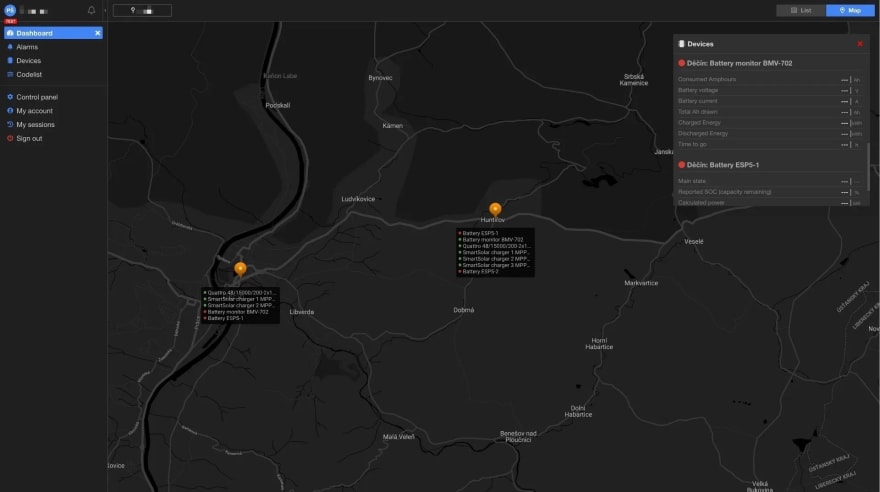
Task: Click the Benešov nad Ploučnicí map label
Action: click(518, 436)
